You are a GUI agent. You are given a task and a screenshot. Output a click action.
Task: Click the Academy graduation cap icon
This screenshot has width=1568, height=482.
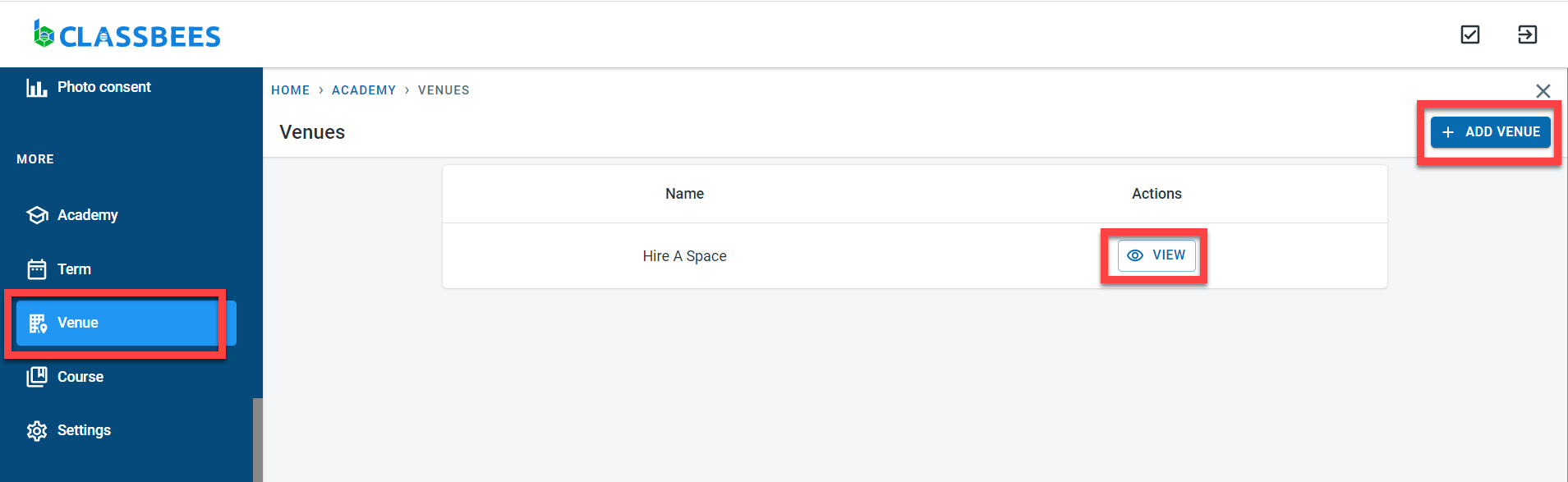tap(37, 215)
